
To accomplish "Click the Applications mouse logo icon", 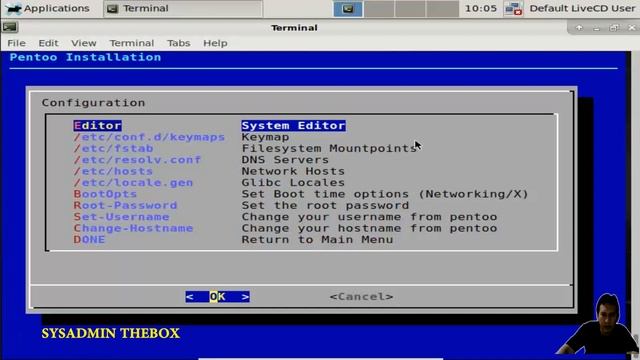I will 13,9.
